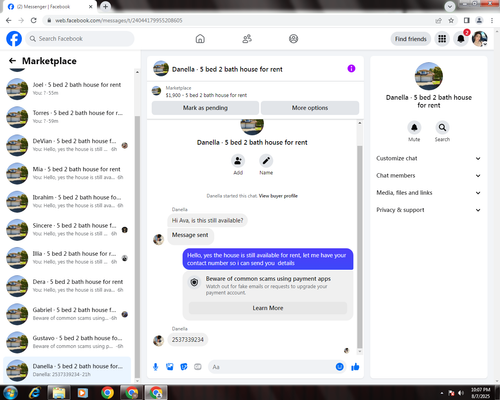The height and width of the screenshot is (400, 500).
Task: Click Find friends button
Action: [411, 39]
